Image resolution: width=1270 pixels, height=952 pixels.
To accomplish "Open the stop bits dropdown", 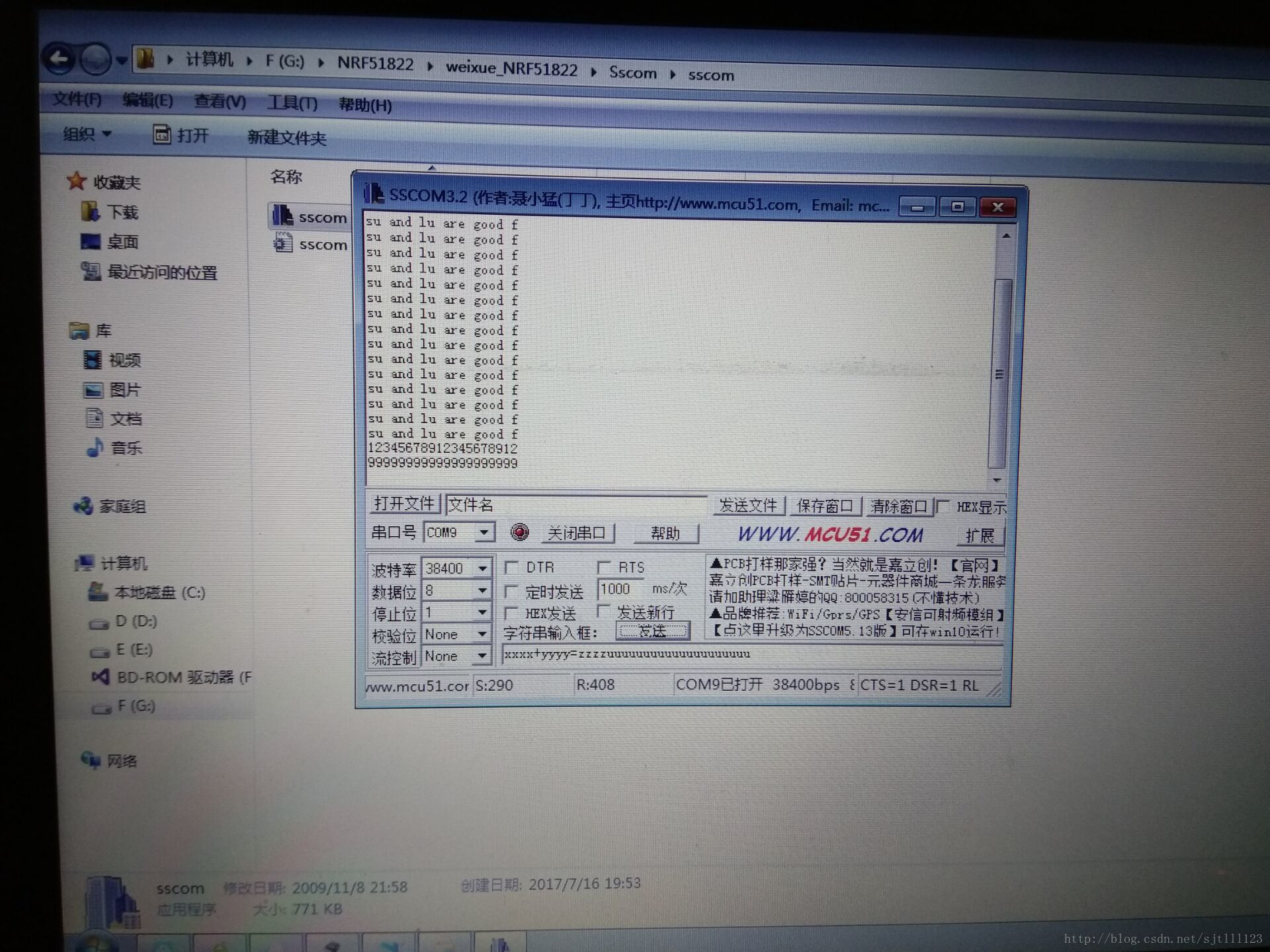I will tap(482, 612).
